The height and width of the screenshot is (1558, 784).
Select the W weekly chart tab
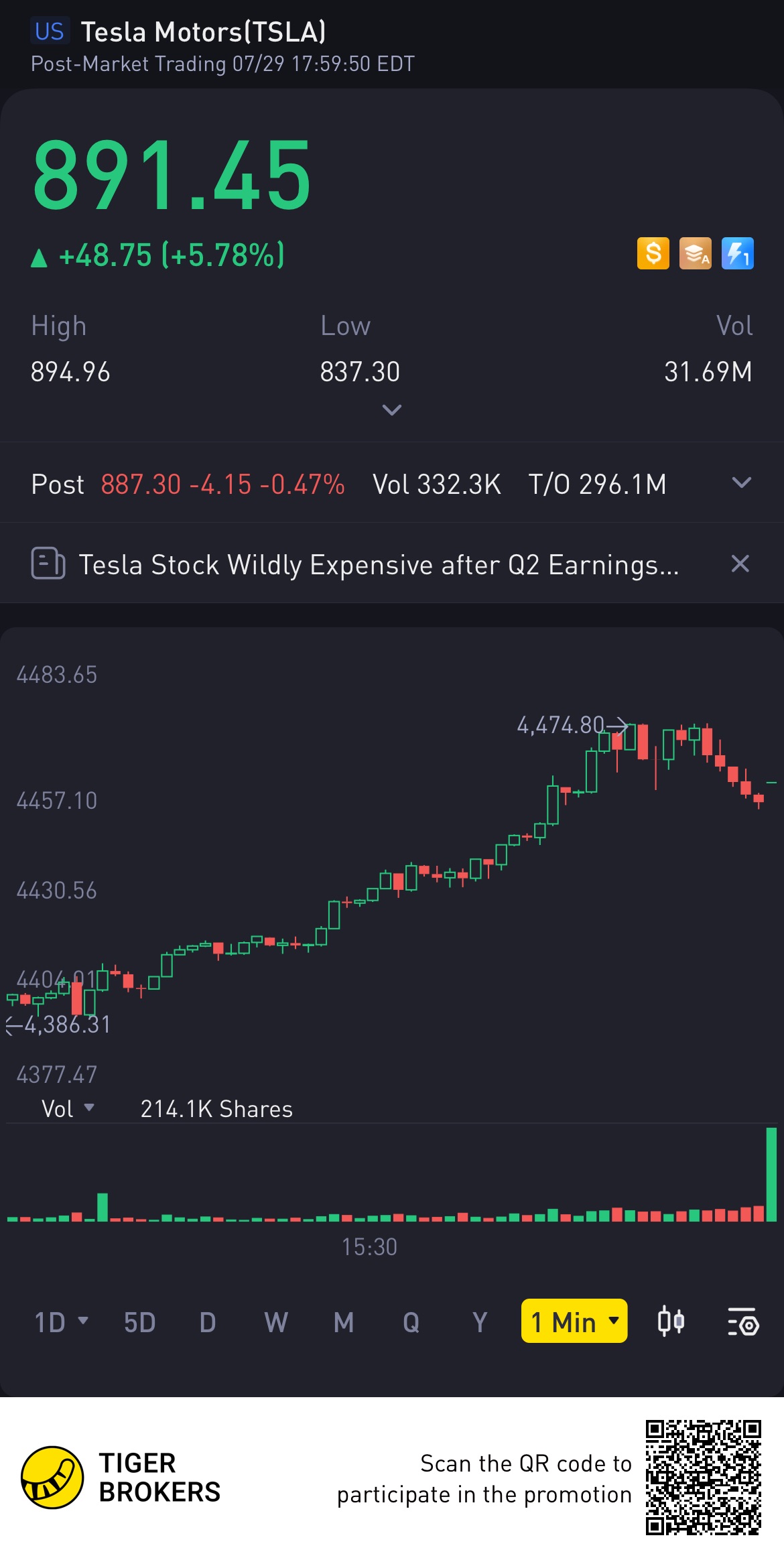point(275,1322)
